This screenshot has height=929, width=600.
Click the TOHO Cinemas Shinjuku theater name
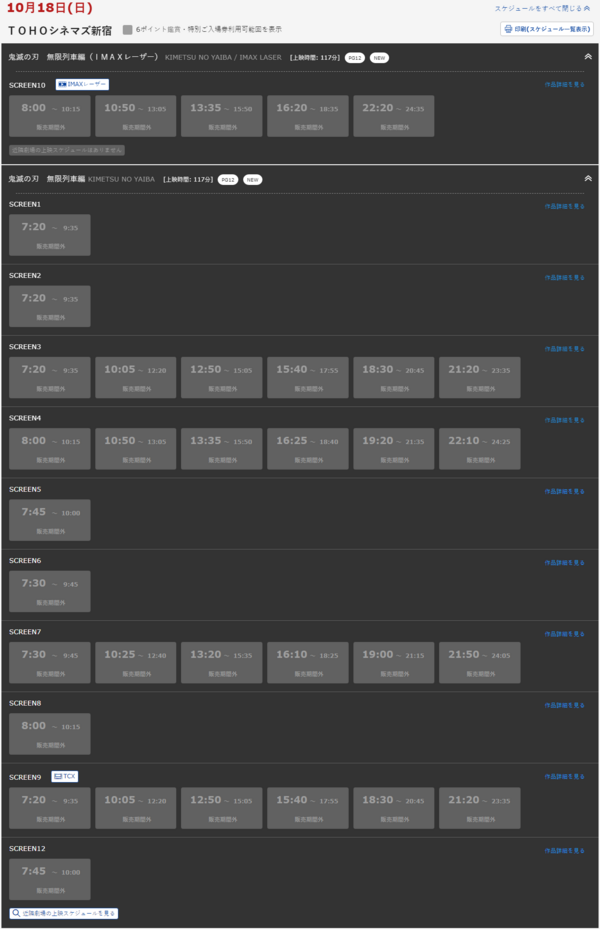pos(60,30)
